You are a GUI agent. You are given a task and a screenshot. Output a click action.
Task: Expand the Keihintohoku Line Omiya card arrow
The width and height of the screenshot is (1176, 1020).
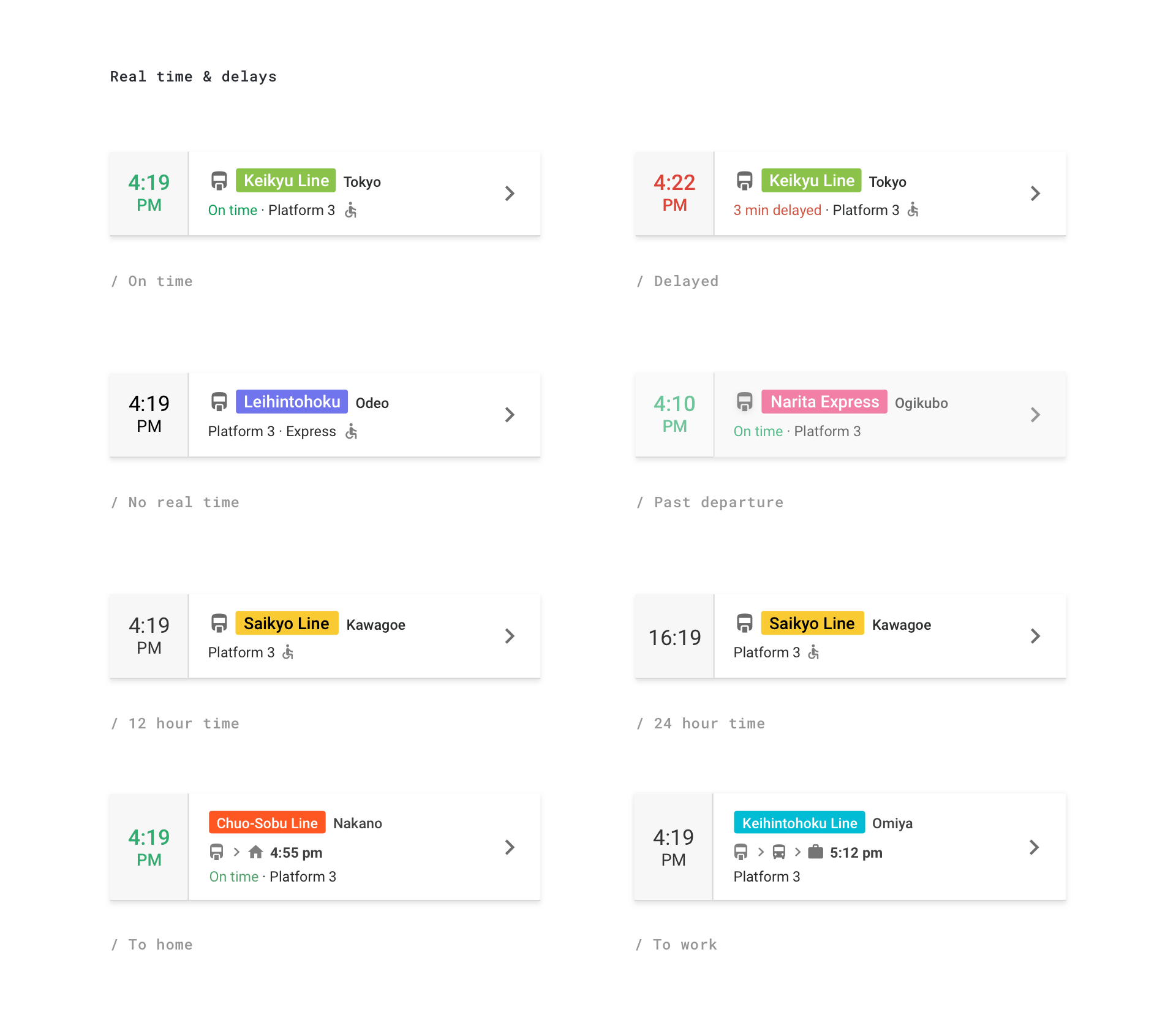(1034, 847)
